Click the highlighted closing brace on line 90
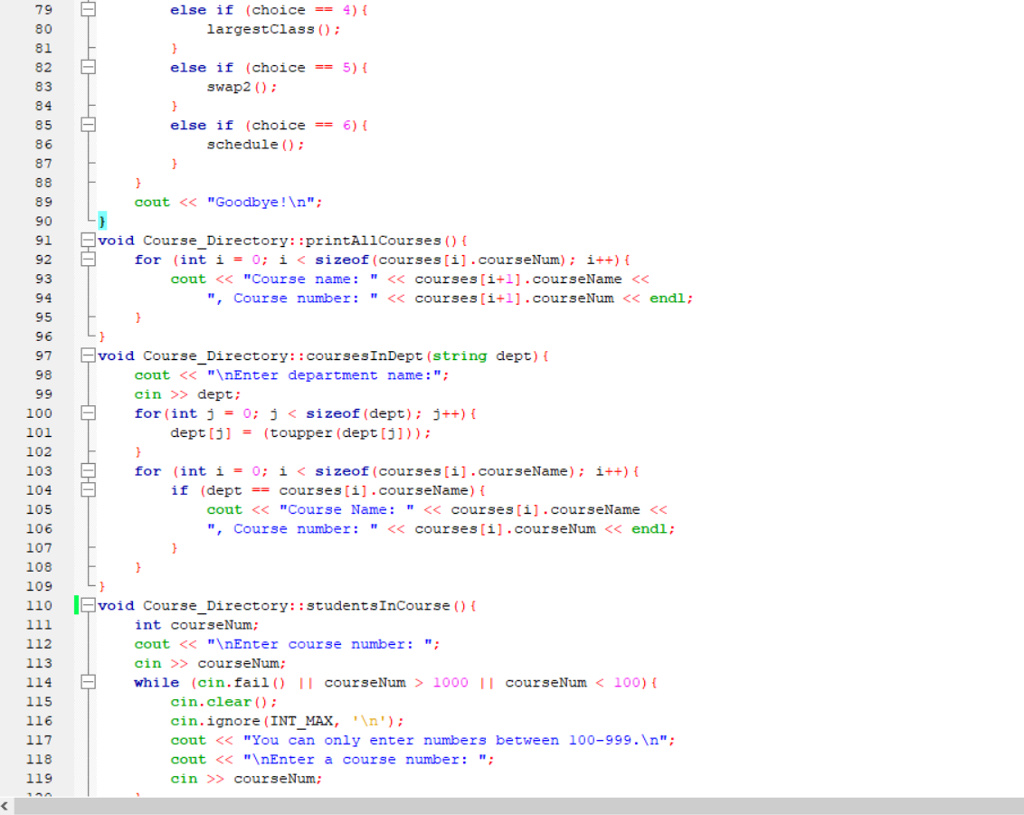Viewport: 1024px width, 815px height. coord(102,221)
